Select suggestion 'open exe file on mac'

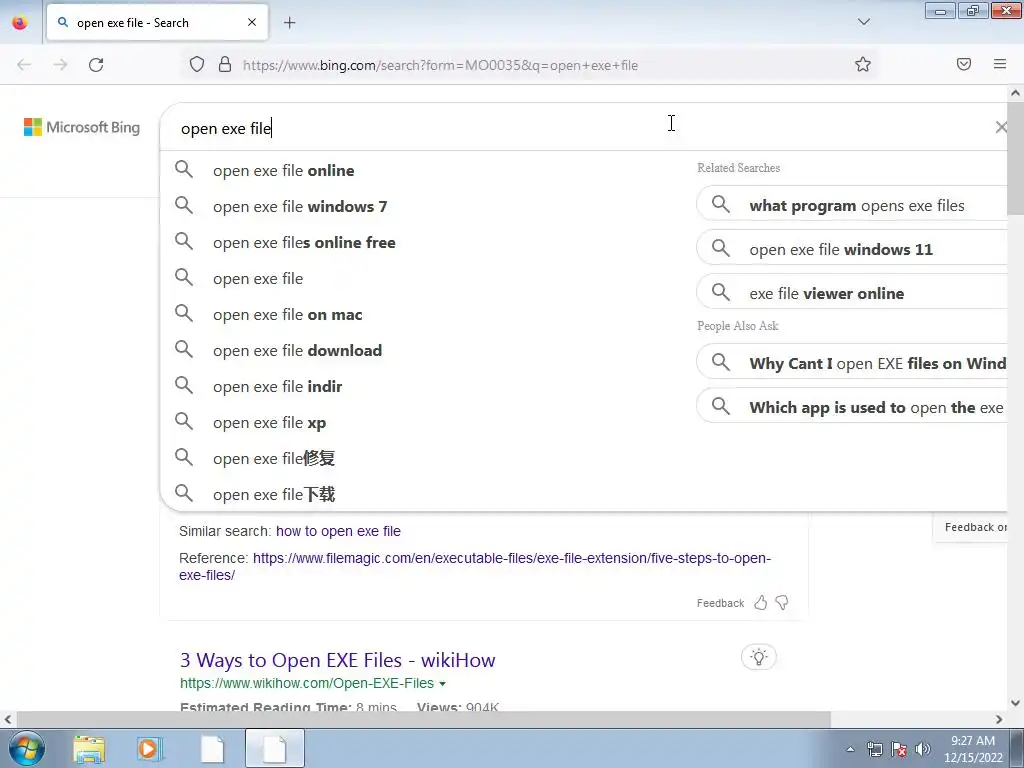(x=422, y=315)
